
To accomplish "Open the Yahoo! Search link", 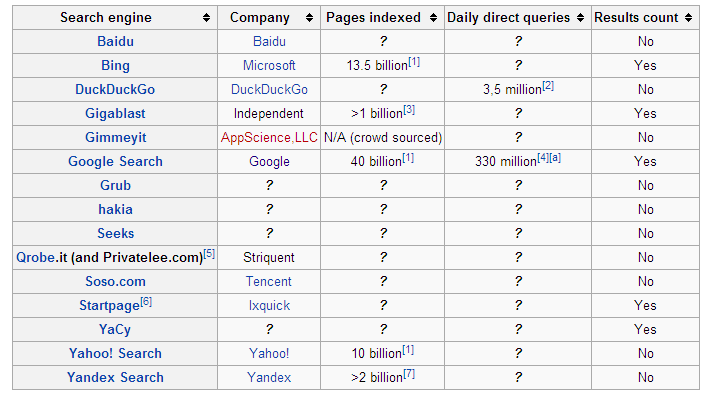I will (115, 354).
